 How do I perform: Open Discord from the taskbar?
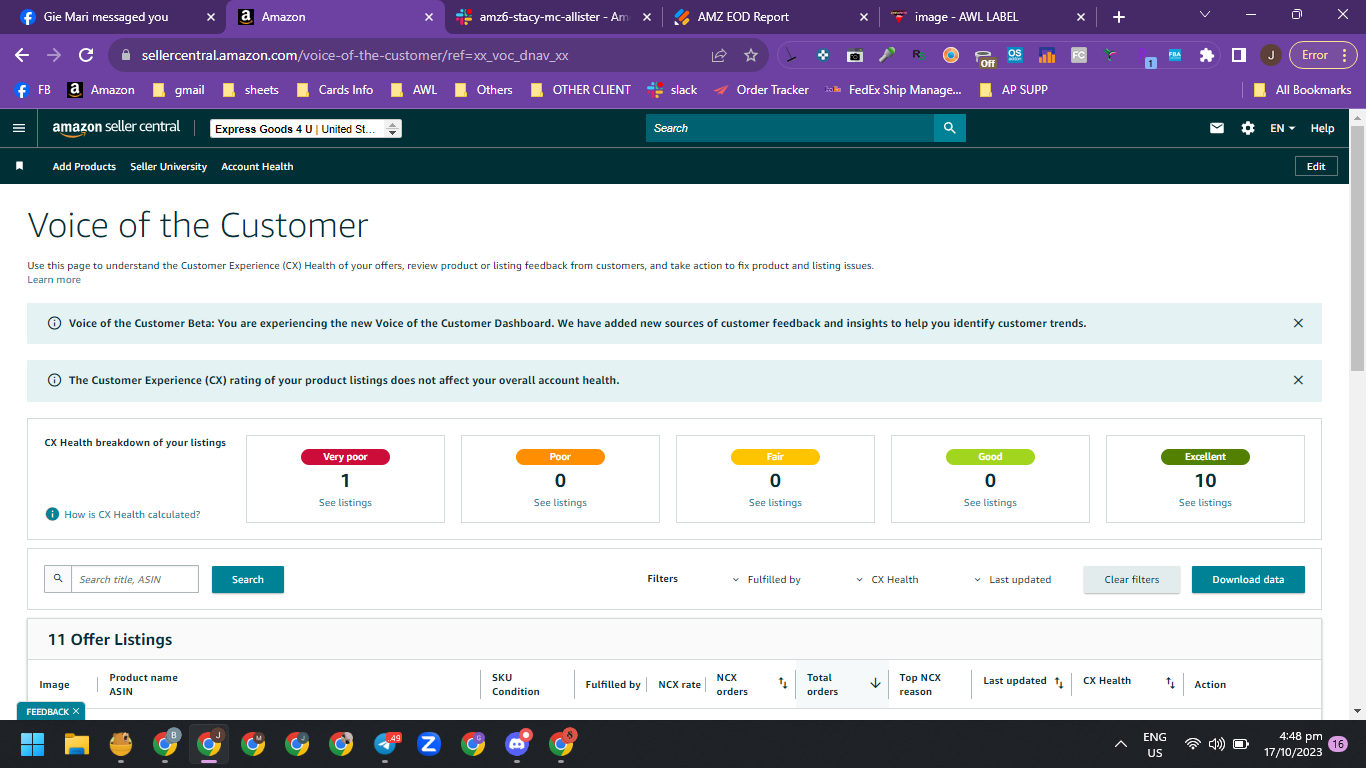pos(517,743)
